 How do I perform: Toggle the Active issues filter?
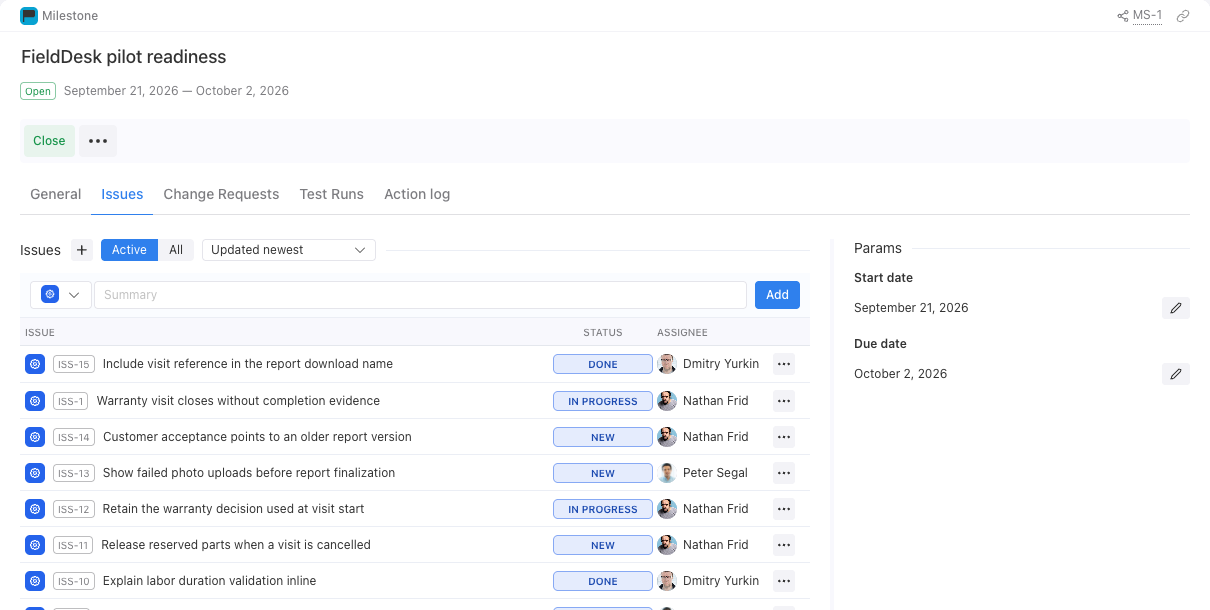point(129,250)
